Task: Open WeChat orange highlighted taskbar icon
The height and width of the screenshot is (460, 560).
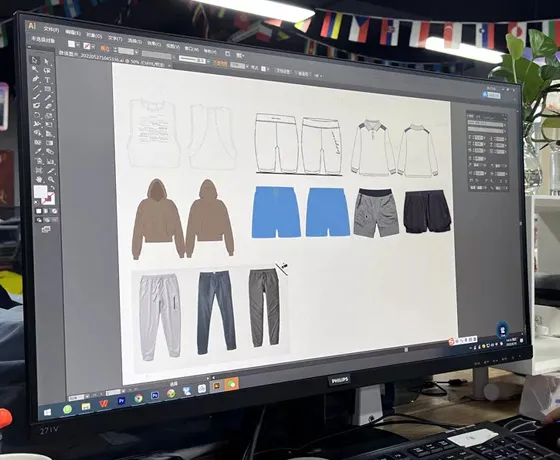Action: tap(232, 384)
